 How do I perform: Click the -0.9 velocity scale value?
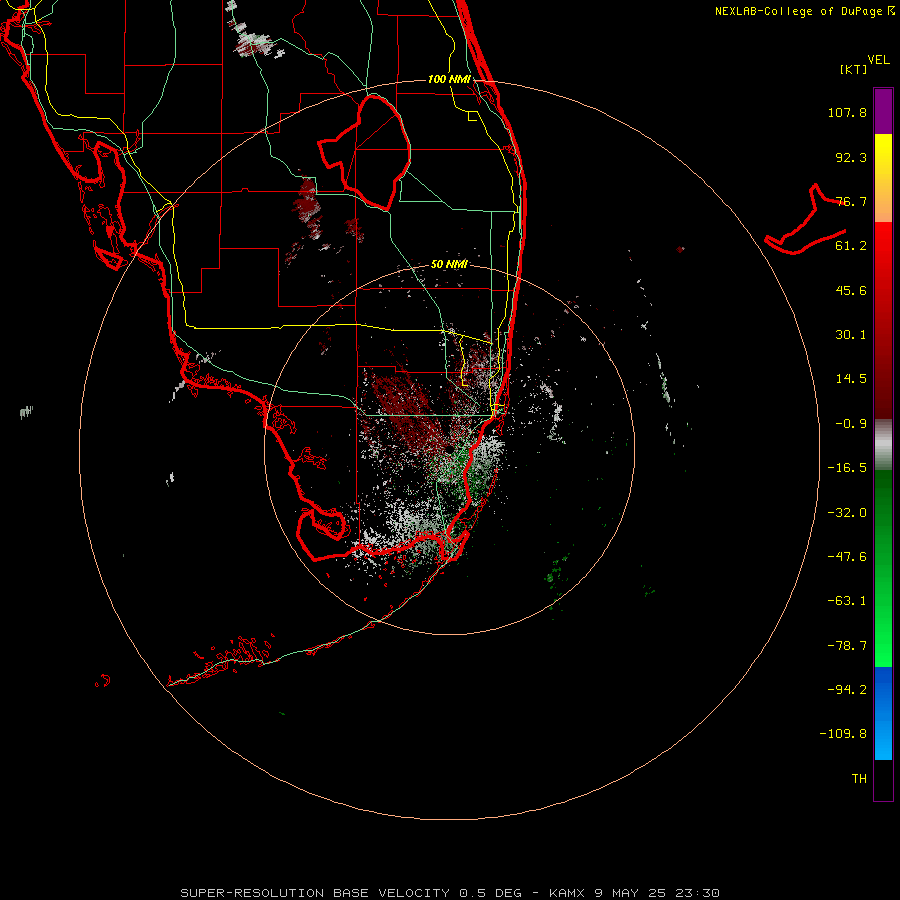click(x=851, y=424)
